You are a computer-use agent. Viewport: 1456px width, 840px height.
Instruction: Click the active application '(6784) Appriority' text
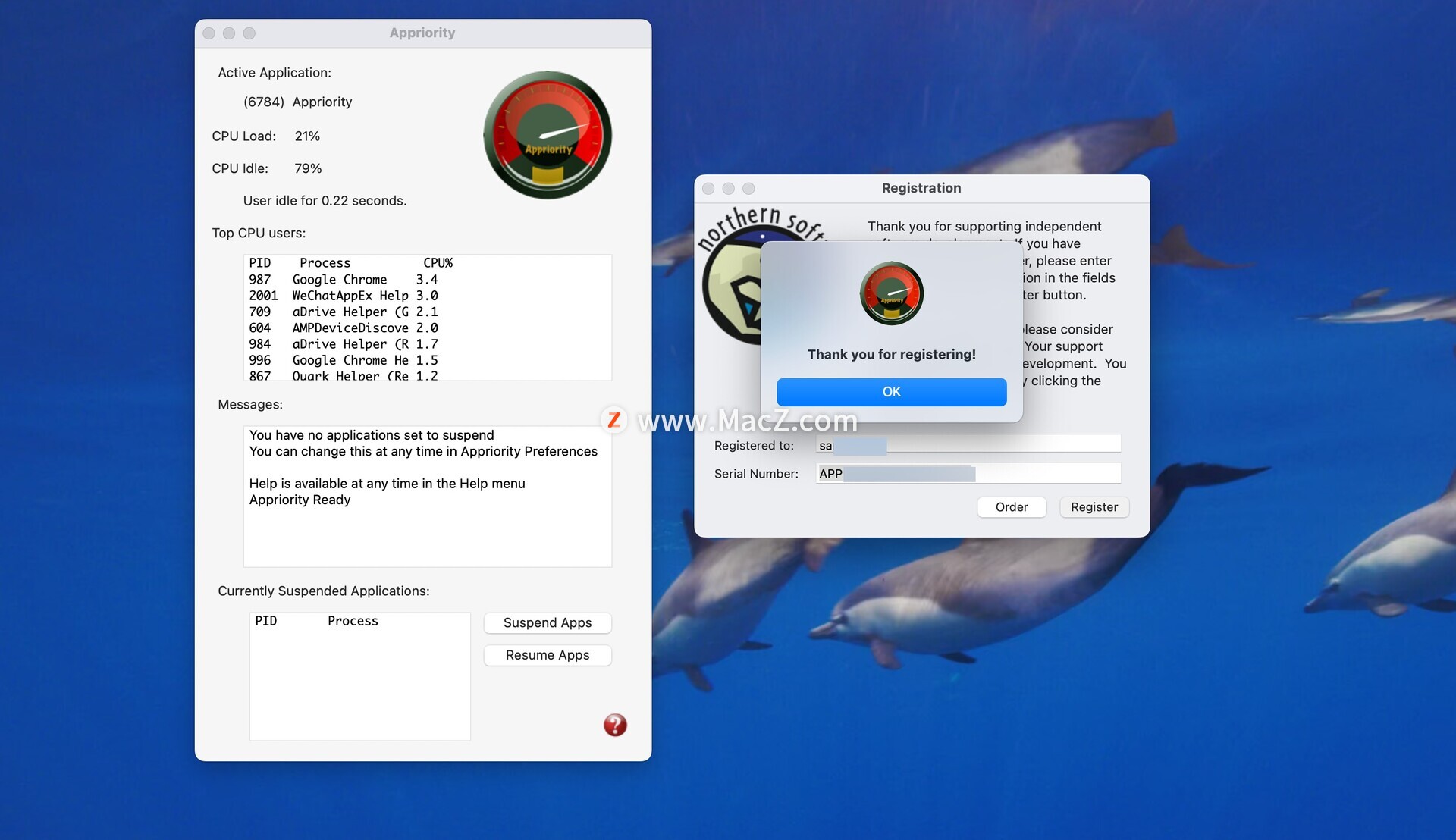pos(297,102)
